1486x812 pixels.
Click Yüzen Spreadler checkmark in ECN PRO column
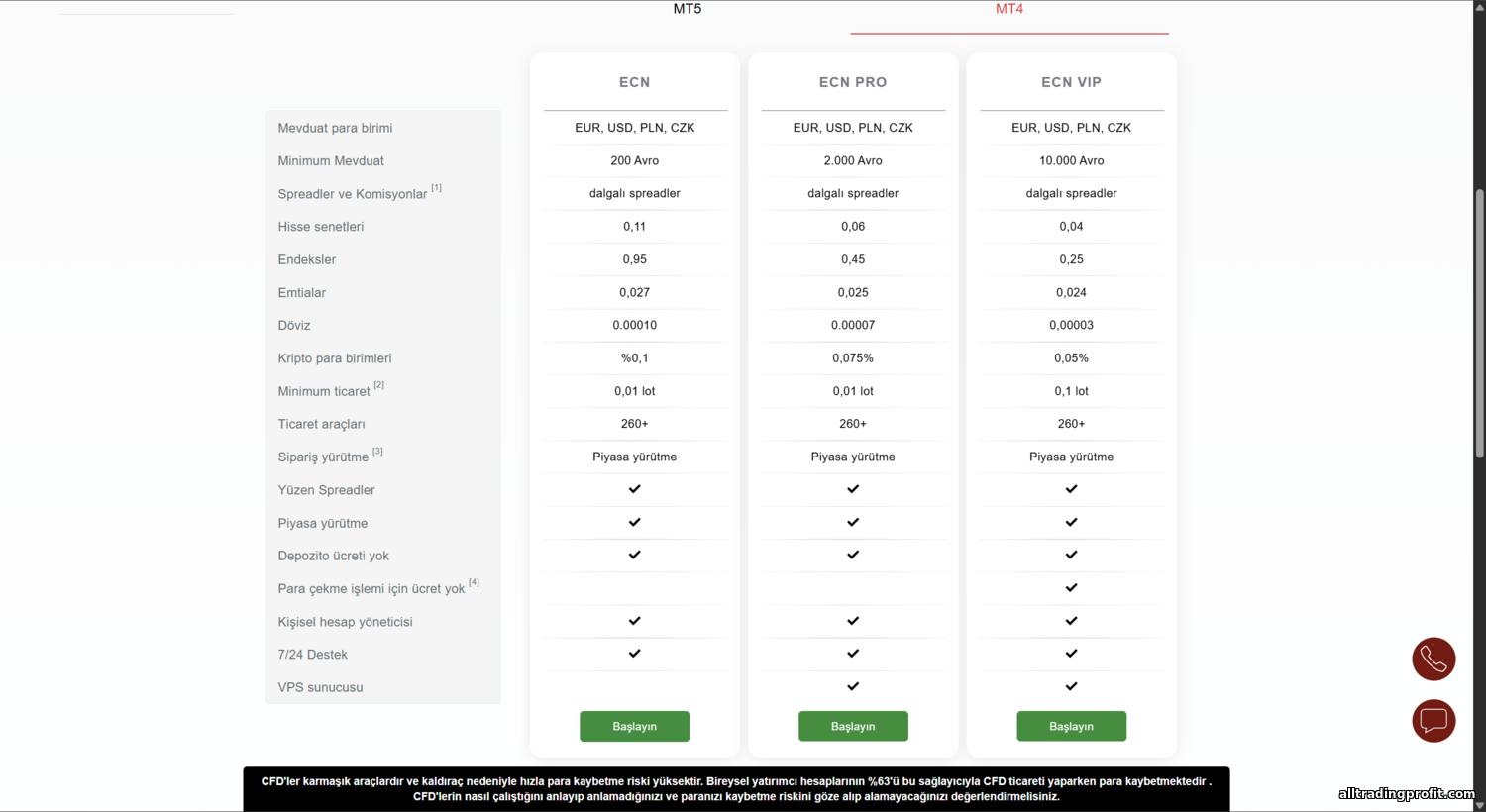(x=853, y=489)
